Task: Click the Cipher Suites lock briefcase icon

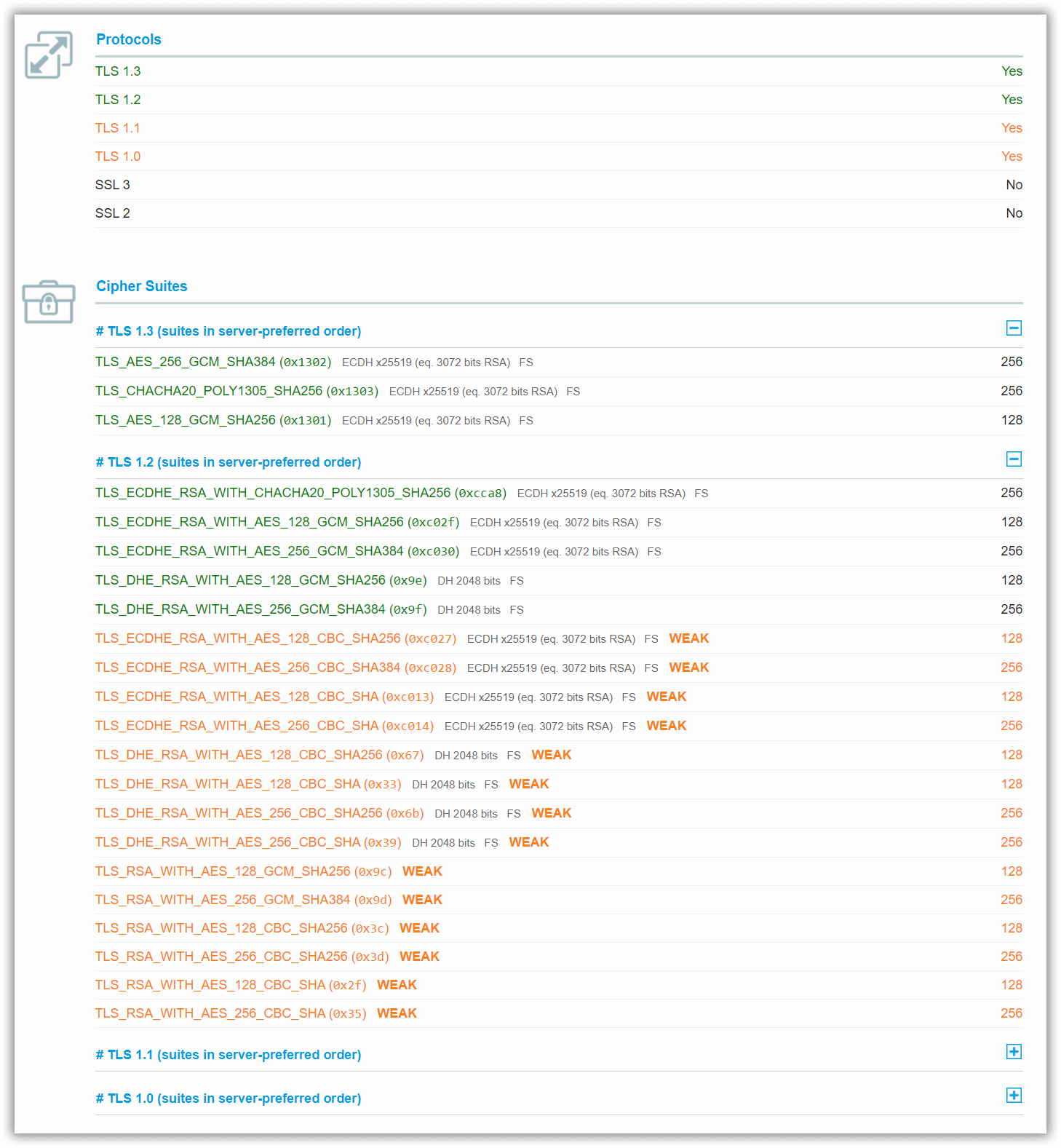Action: [49, 302]
